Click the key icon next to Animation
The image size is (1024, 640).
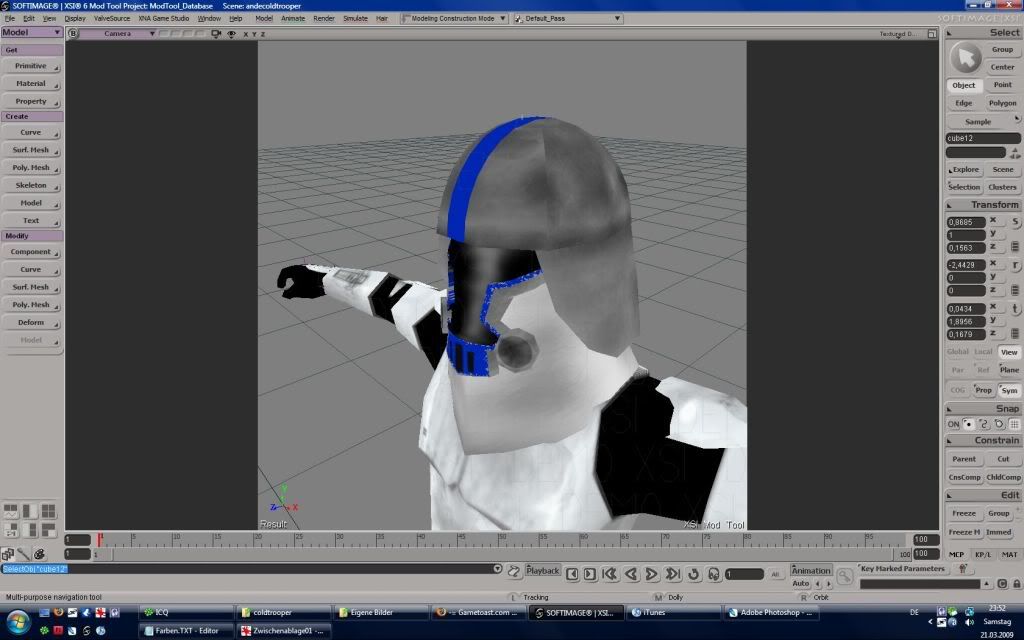(844, 576)
